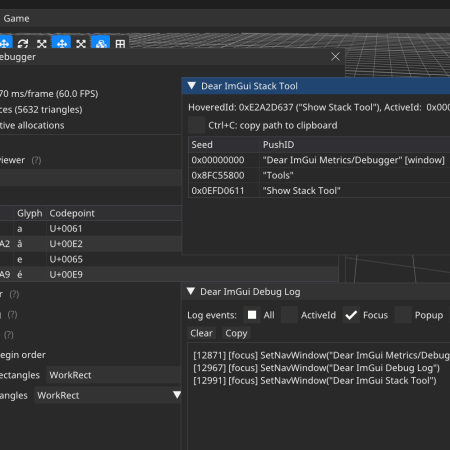Image resolution: width=450 pixels, height=450 pixels.
Task: Enable Popup log events checkbox
Action: [x=403, y=315]
